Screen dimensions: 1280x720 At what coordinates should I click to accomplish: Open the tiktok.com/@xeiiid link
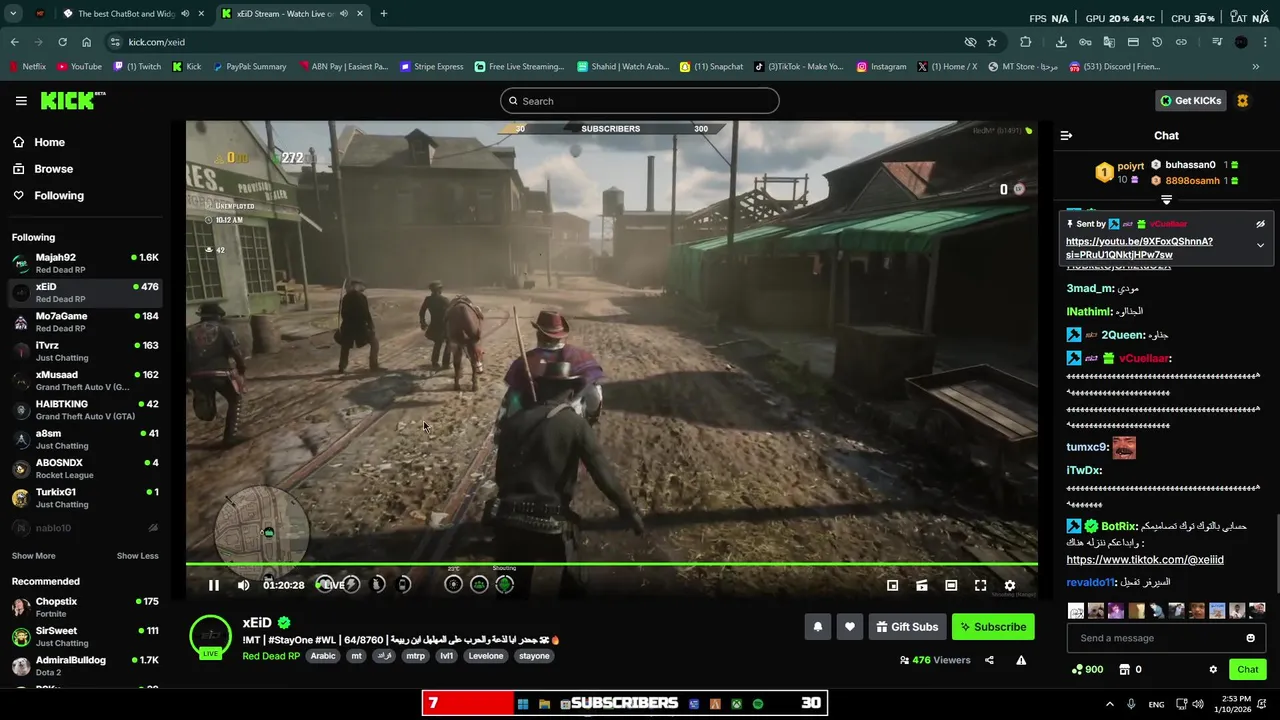coord(1145,560)
